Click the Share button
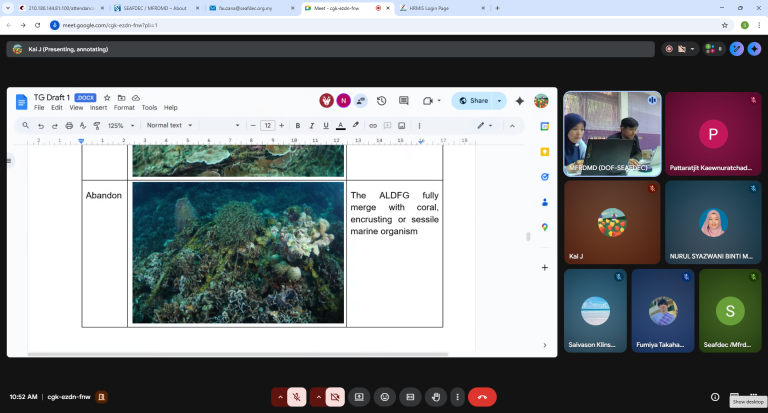Screen dimensions: 768x413 [474, 101]
